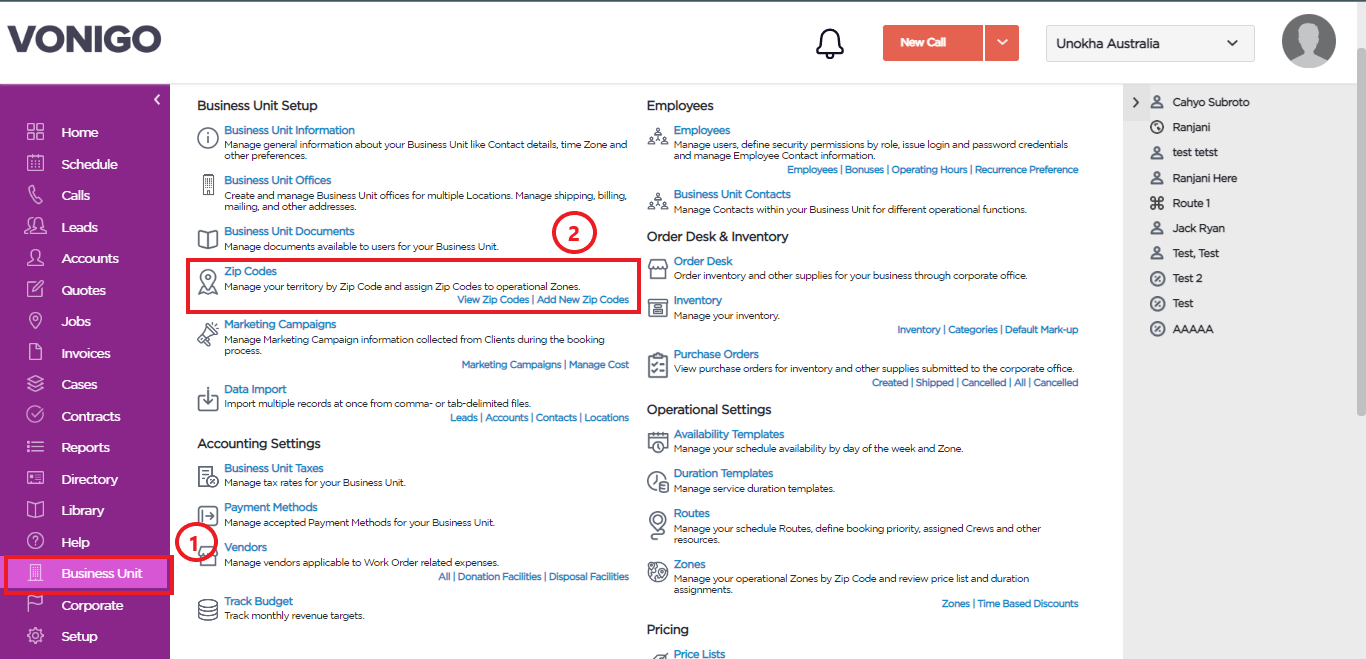Click the Order Desk storefront icon
Screen dimensions: 1366x659
point(657,268)
